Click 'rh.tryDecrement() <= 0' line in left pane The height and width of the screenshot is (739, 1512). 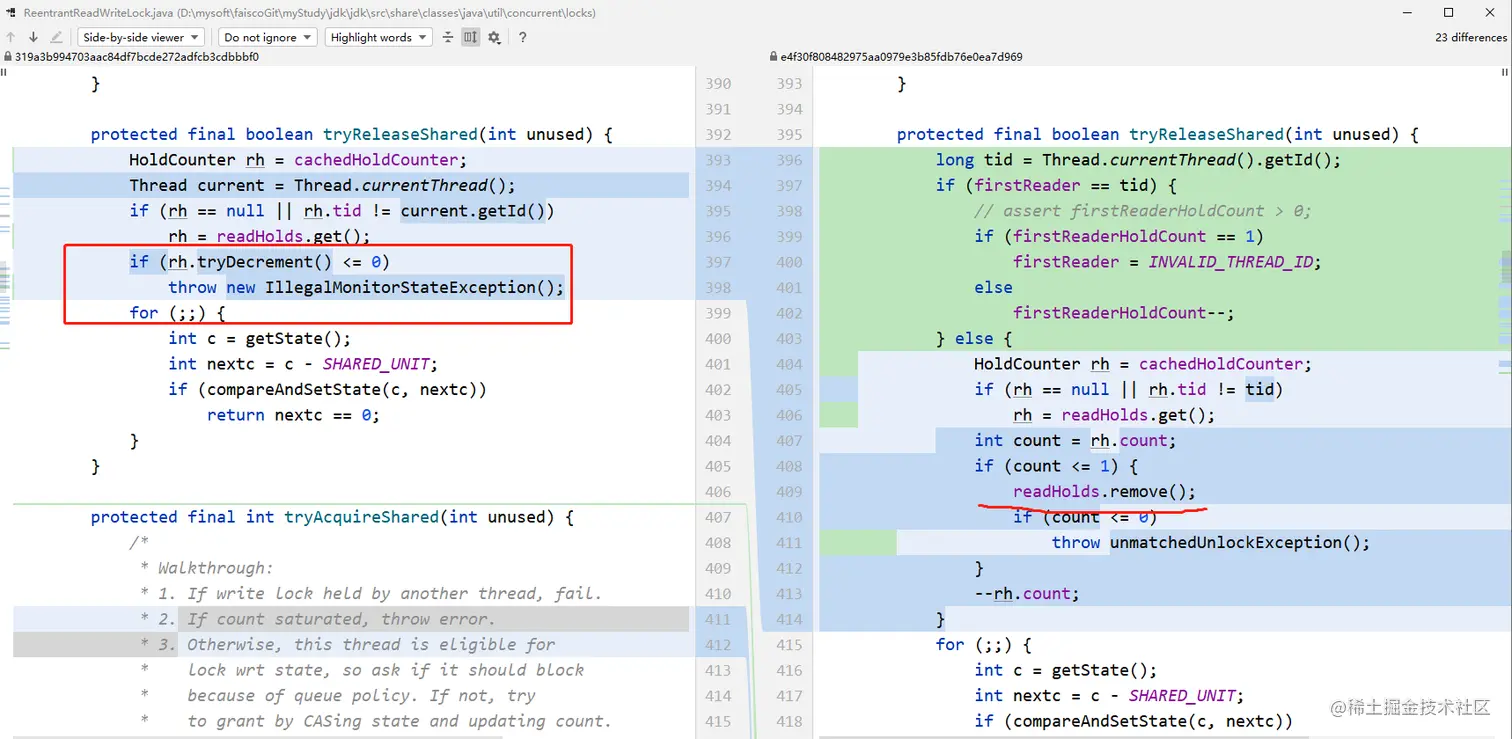[x=259, y=262]
